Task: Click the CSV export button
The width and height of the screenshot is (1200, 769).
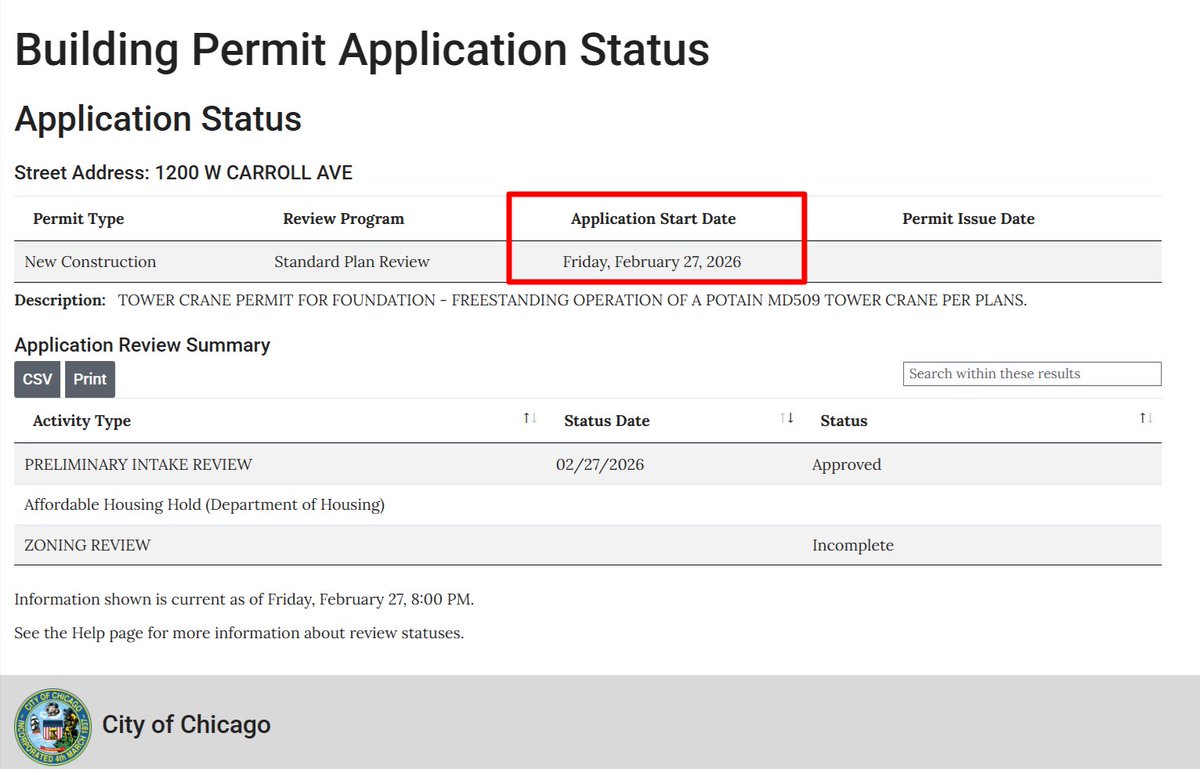Action: click(x=37, y=380)
